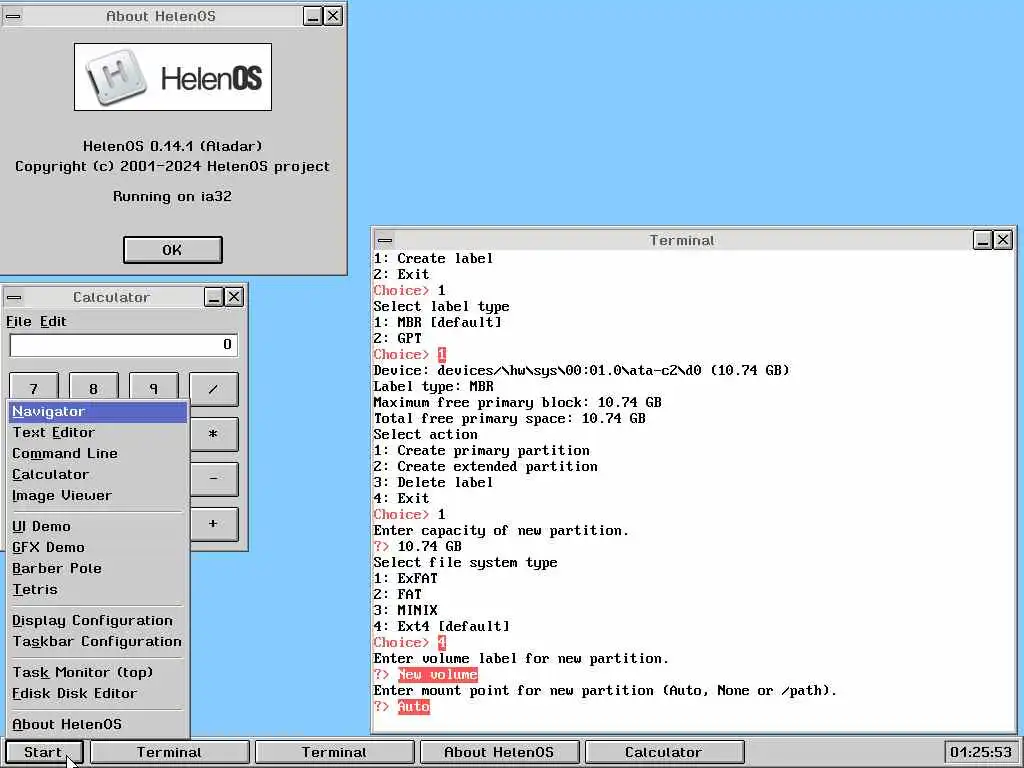1024x768 pixels.
Task: Click calculator multiply button
Action: pos(214,434)
